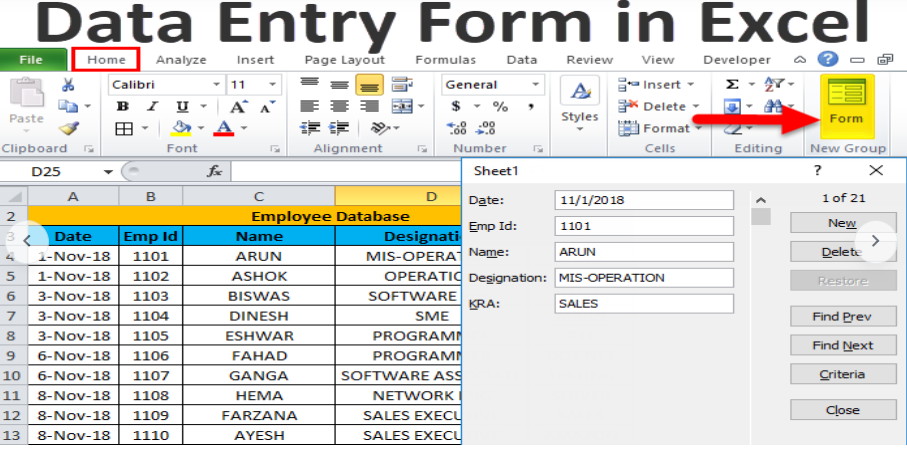This screenshot has width=907, height=457.
Task: Toggle Bold formatting
Action: [x=123, y=107]
